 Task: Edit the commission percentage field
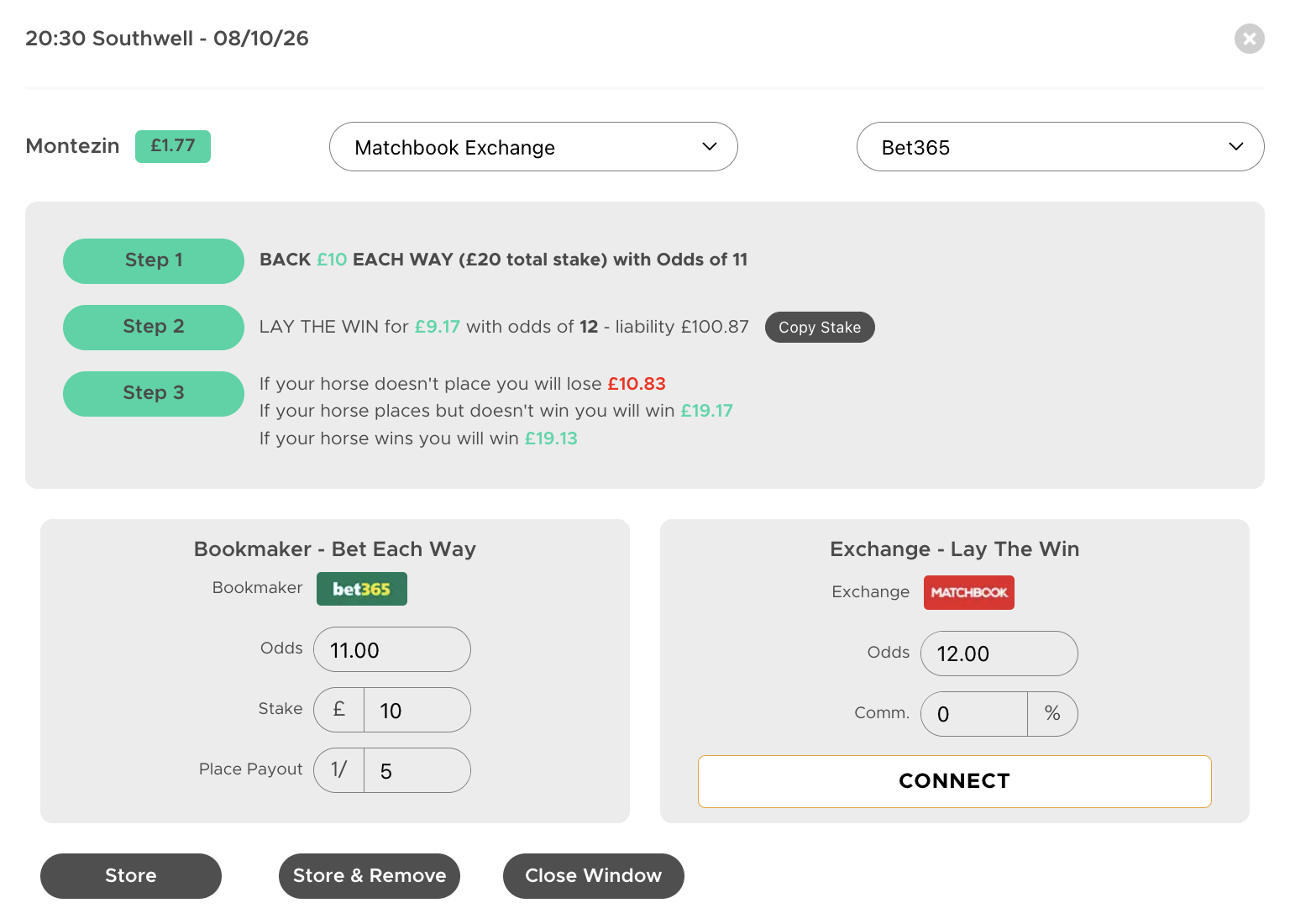974,714
